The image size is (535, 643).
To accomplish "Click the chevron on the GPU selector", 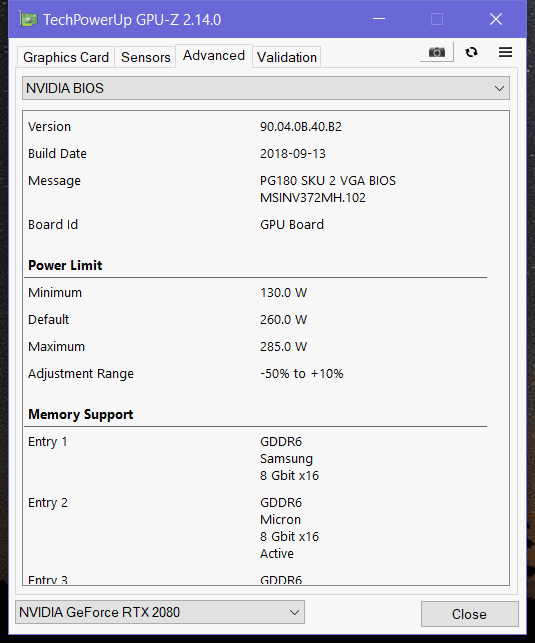I will point(294,612).
